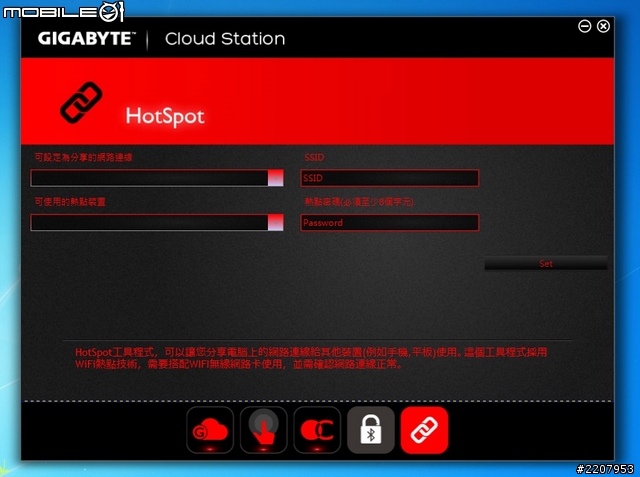Select the touch remote control icon
The width and height of the screenshot is (640, 477).
pos(264,430)
